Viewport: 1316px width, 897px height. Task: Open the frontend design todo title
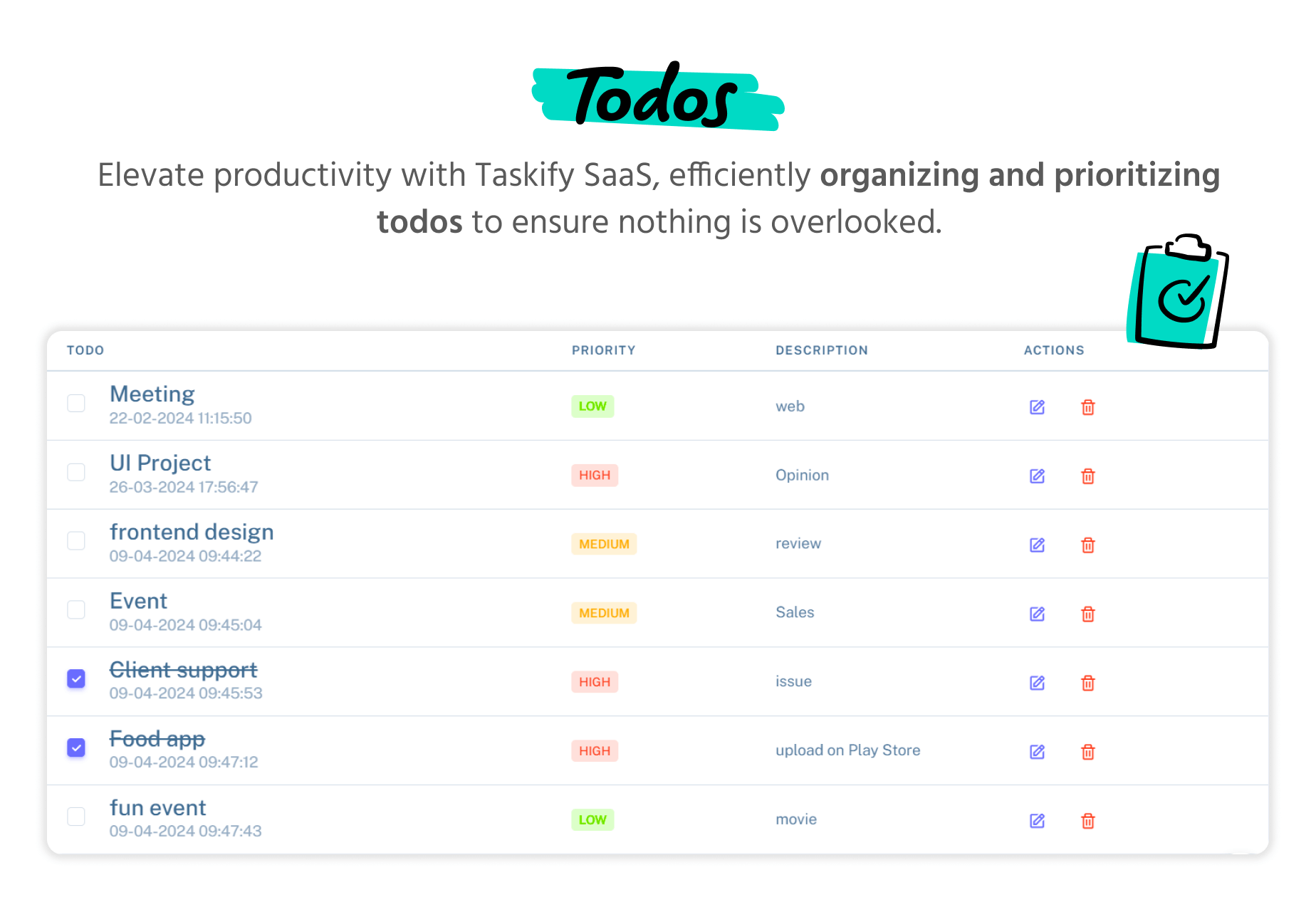192,533
